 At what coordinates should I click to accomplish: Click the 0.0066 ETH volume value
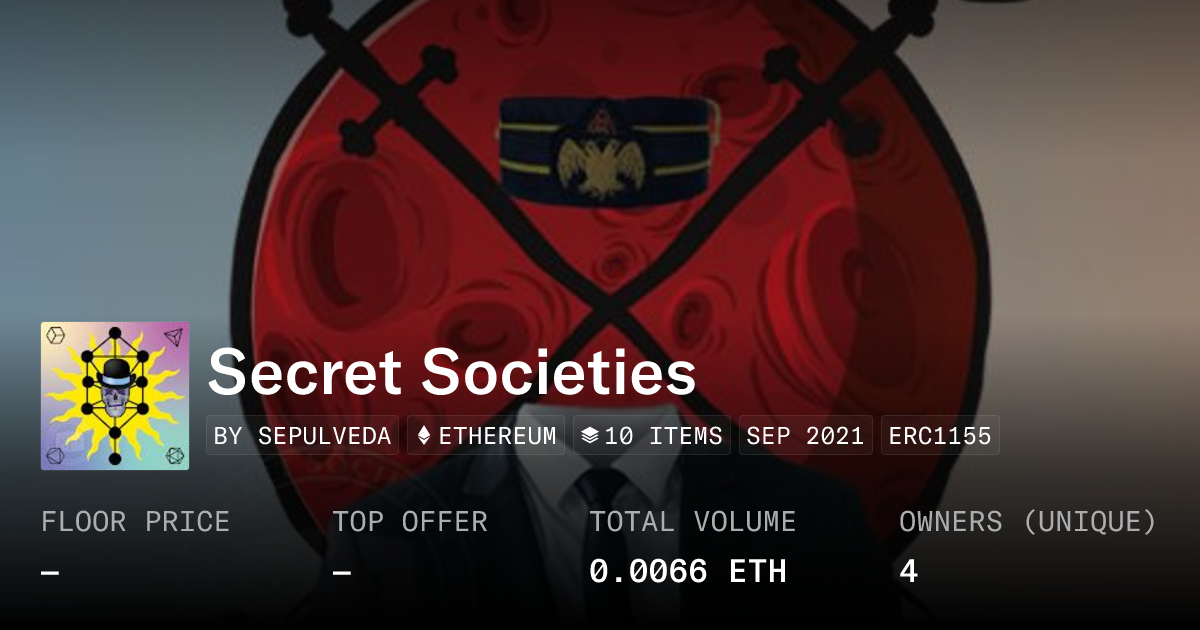click(x=687, y=572)
